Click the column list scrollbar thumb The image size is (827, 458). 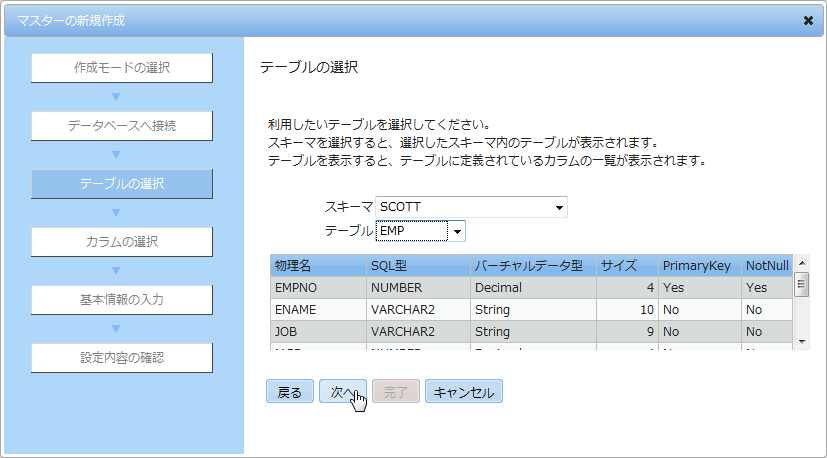click(x=802, y=284)
